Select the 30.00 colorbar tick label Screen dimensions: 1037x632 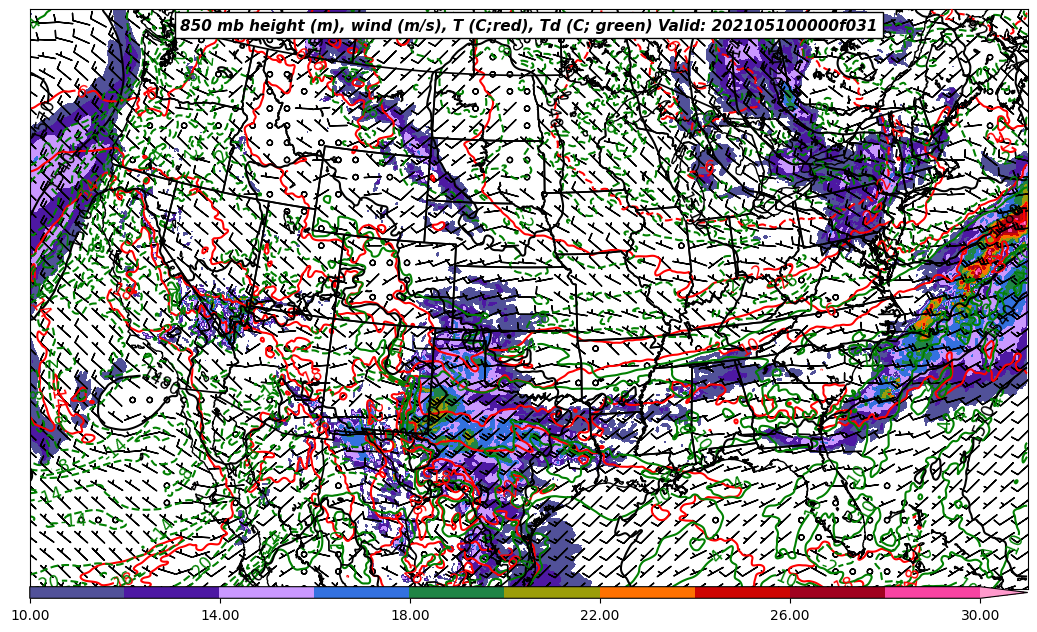click(x=980, y=616)
